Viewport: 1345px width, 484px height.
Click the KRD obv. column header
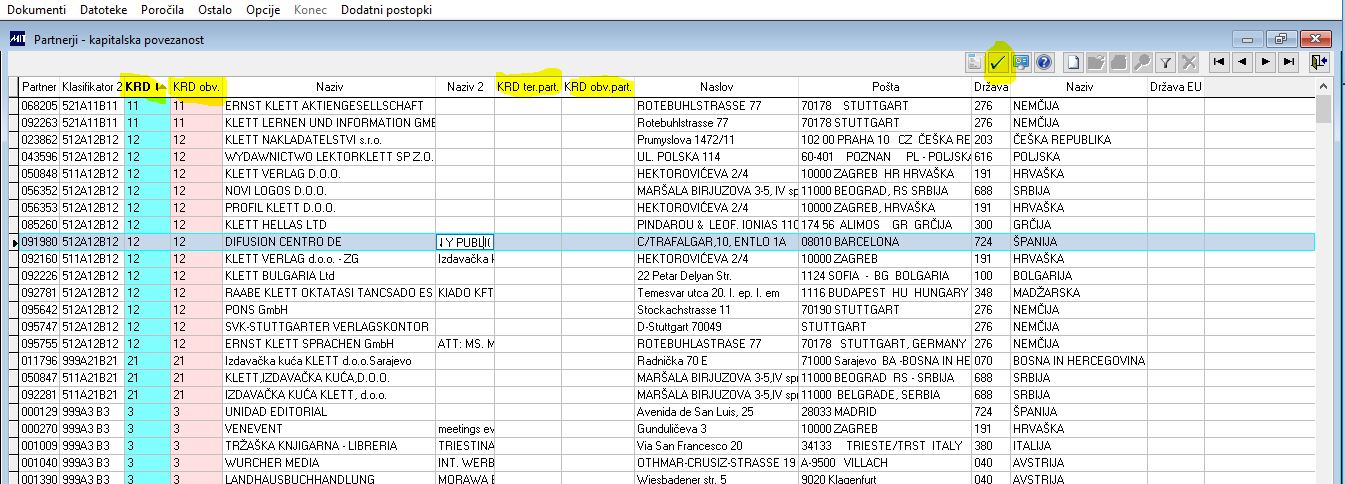coord(196,87)
